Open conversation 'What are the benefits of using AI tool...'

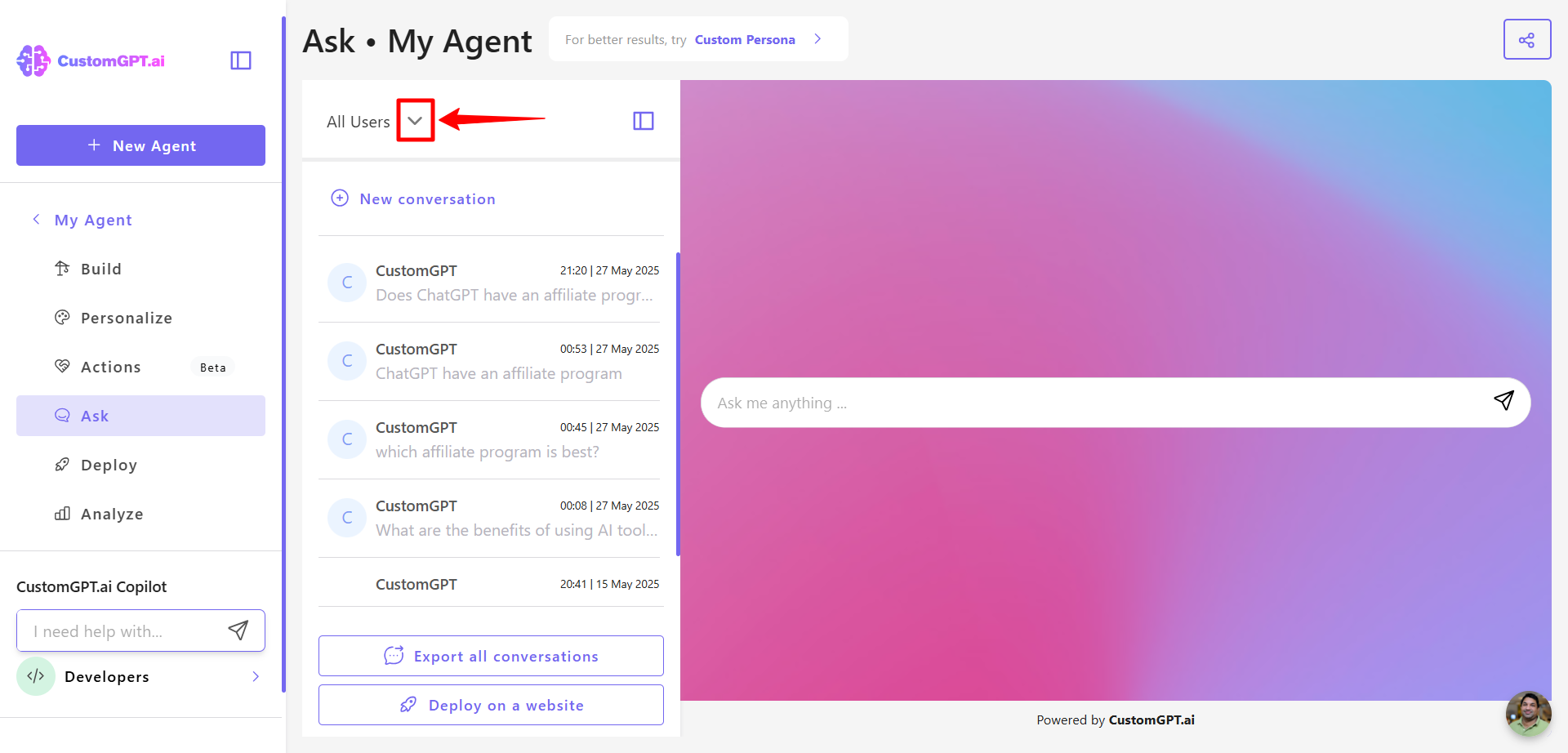(x=491, y=518)
